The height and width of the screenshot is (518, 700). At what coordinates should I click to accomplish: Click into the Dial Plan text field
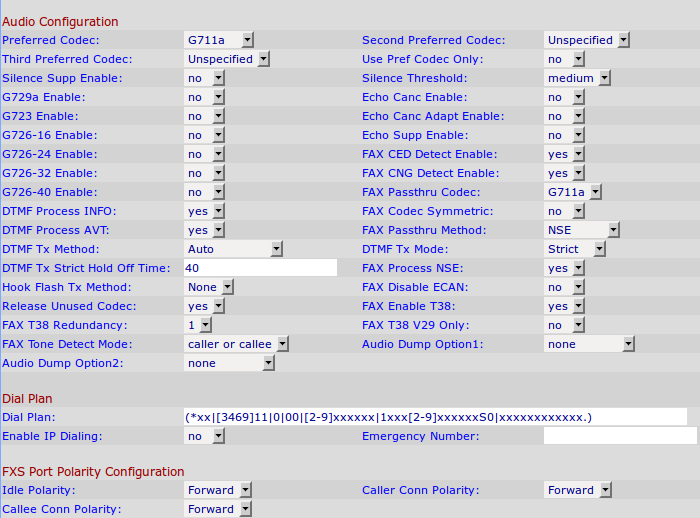[x=435, y=417]
